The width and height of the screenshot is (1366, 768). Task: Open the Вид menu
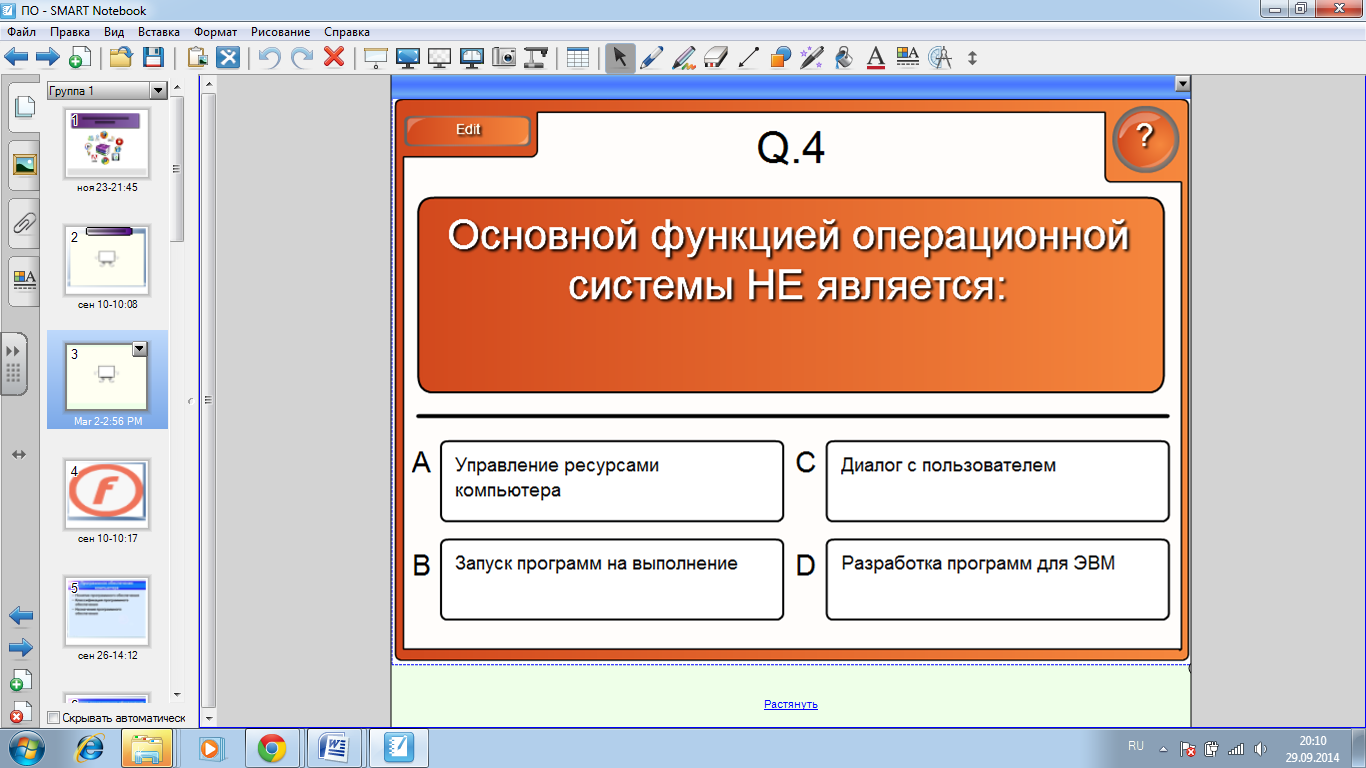coord(114,32)
